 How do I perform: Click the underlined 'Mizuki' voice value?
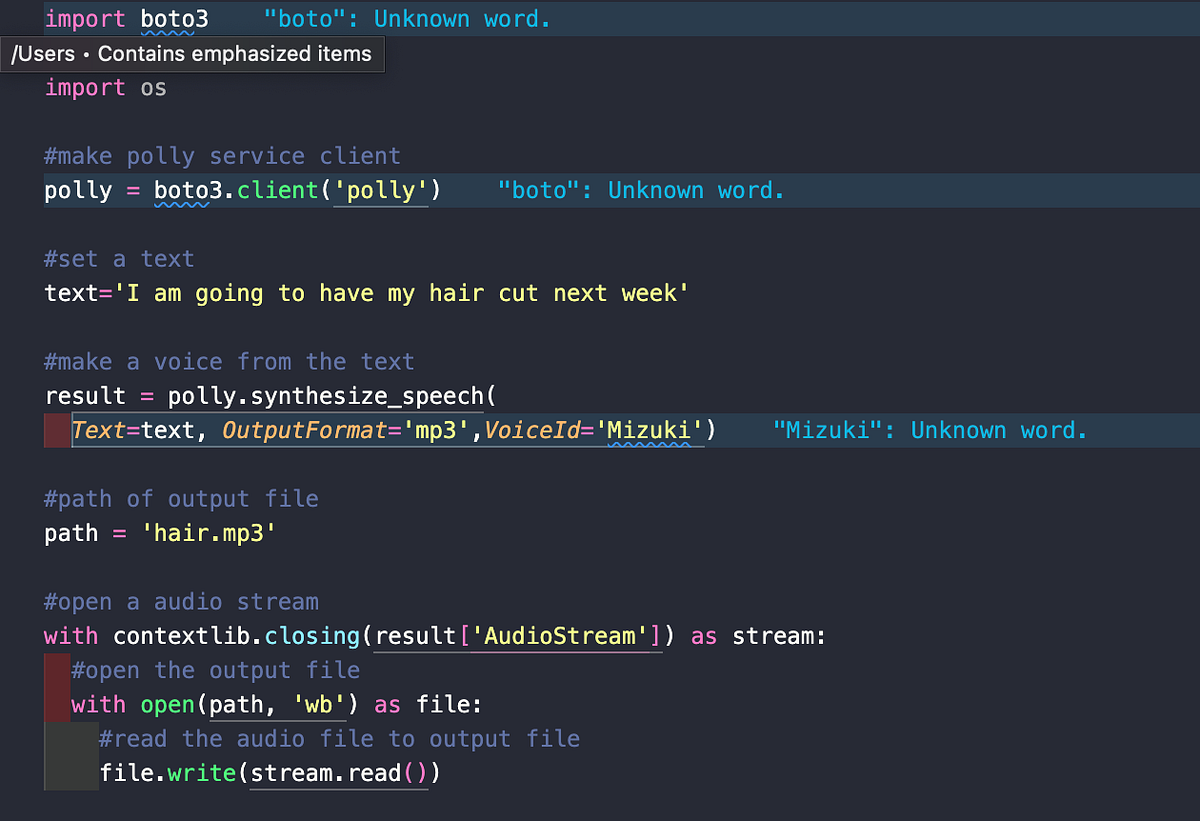[650, 430]
